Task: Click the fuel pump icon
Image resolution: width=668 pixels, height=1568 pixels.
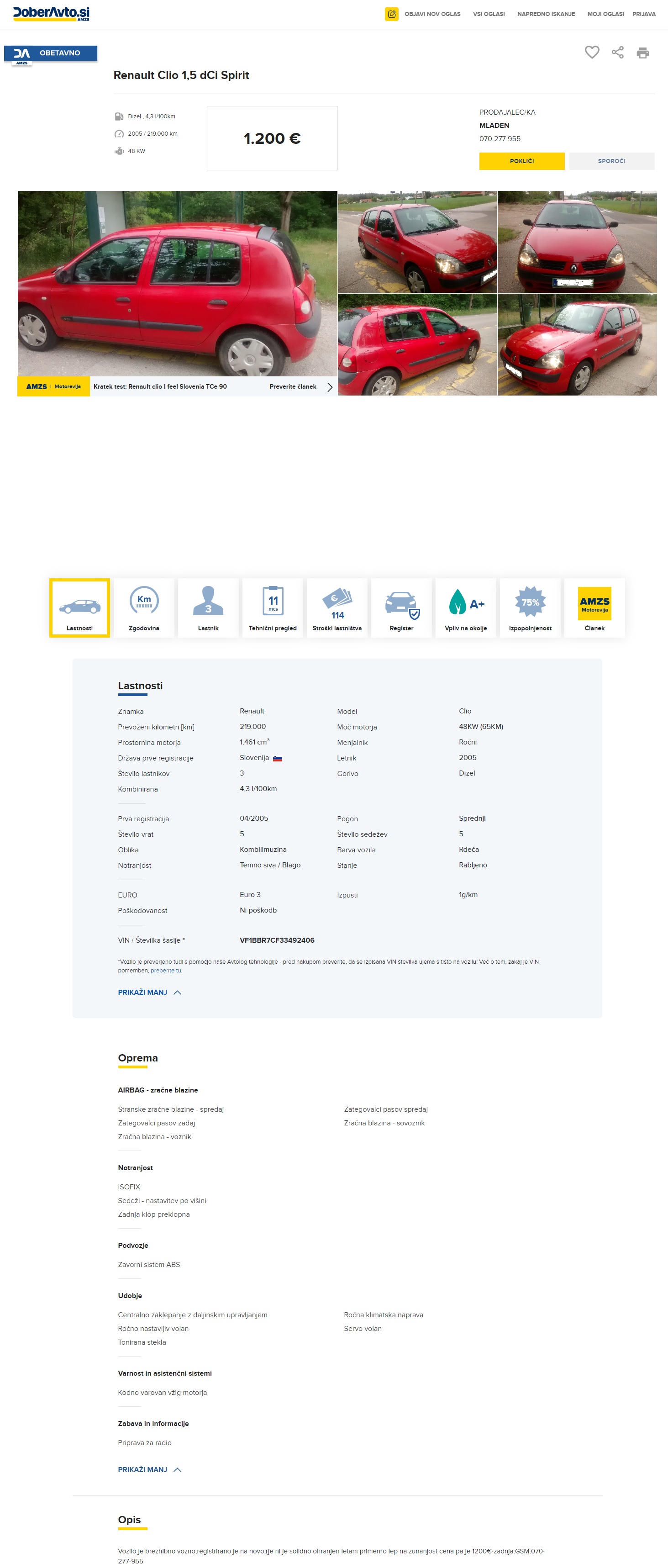Action: 119,116
